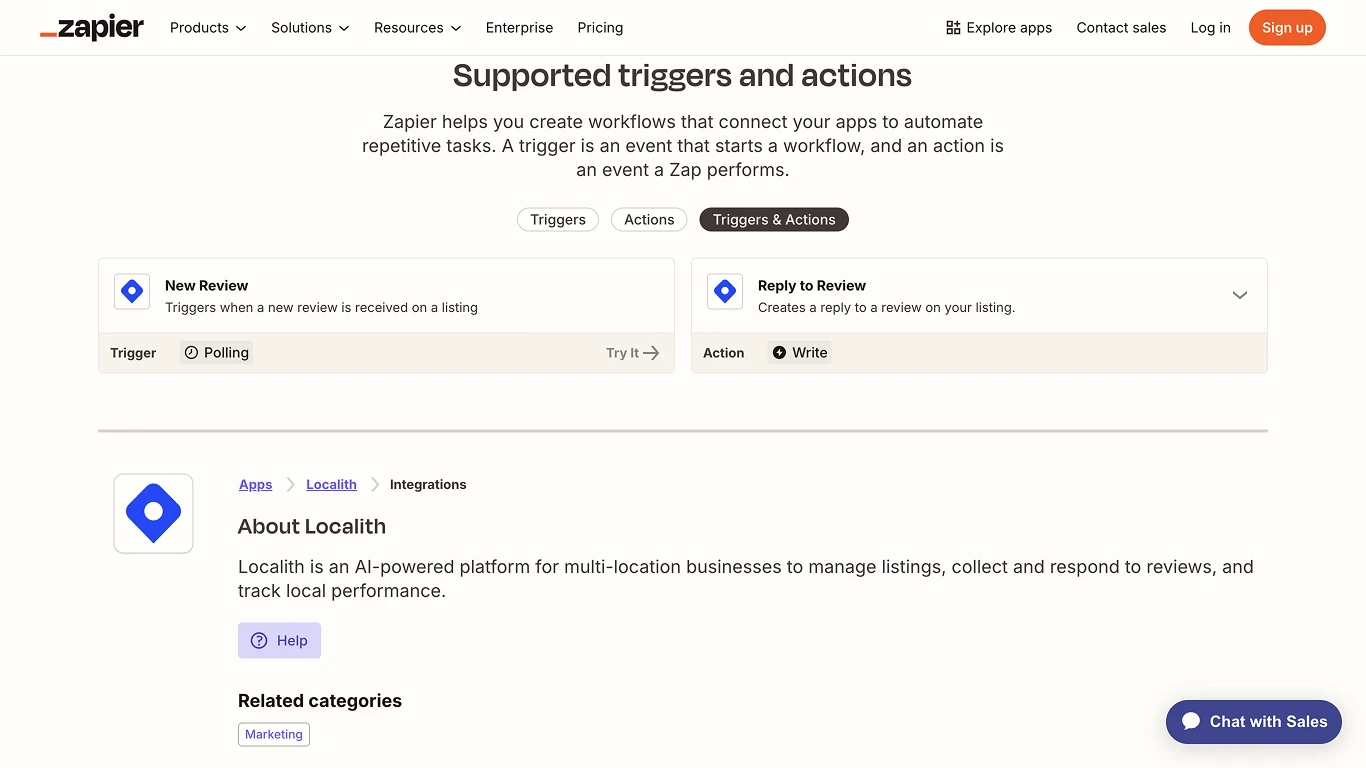Image resolution: width=1366 pixels, height=768 pixels.
Task: Expand the Products menu
Action: 208,28
